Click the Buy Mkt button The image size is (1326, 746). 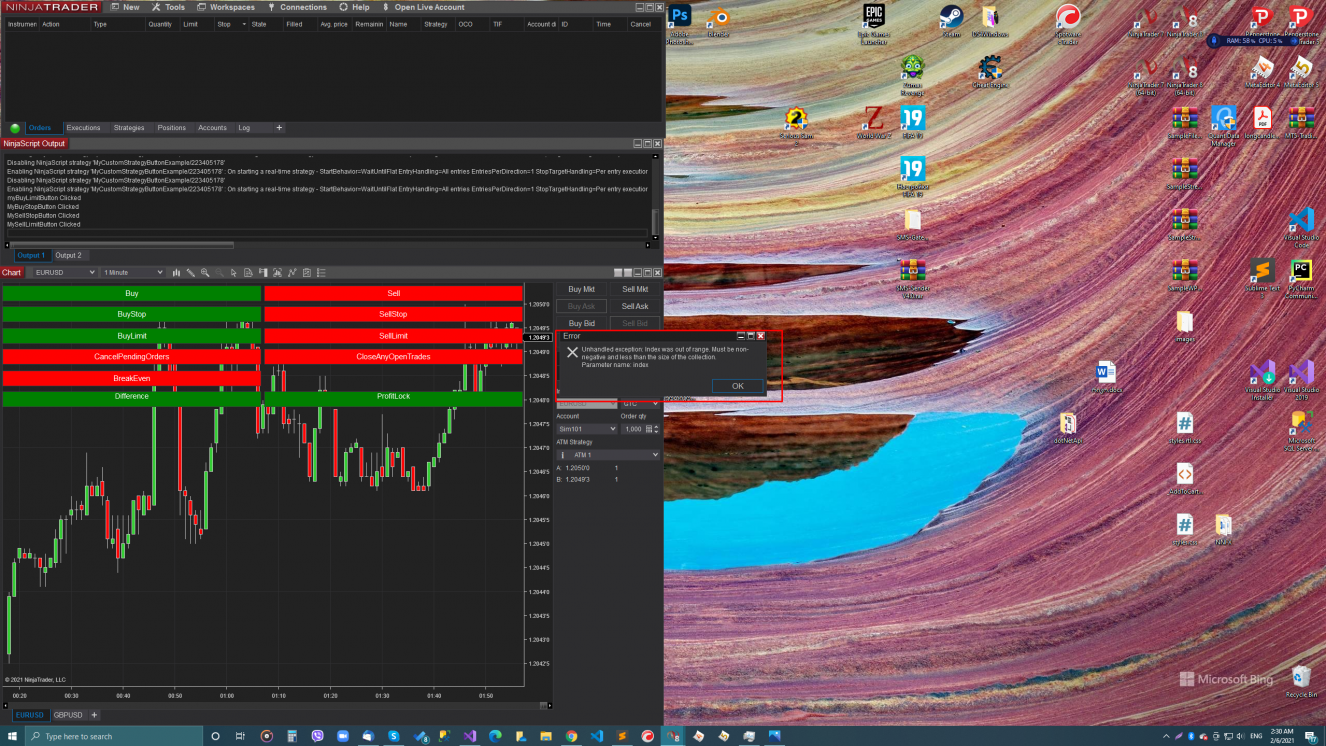tap(582, 289)
